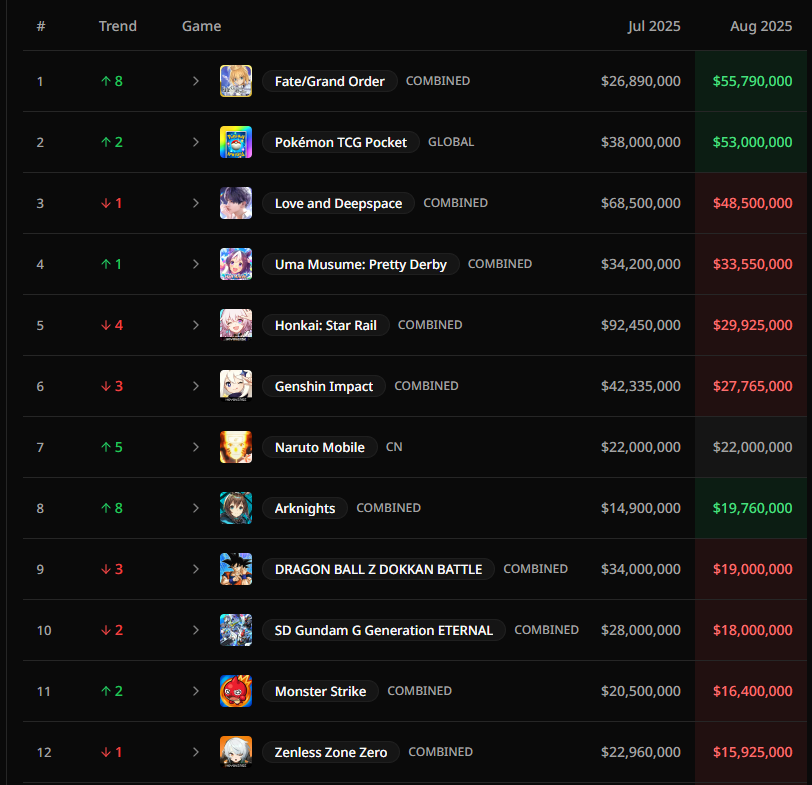Open the Uma Musume: Pretty Derby pill

click(360, 264)
